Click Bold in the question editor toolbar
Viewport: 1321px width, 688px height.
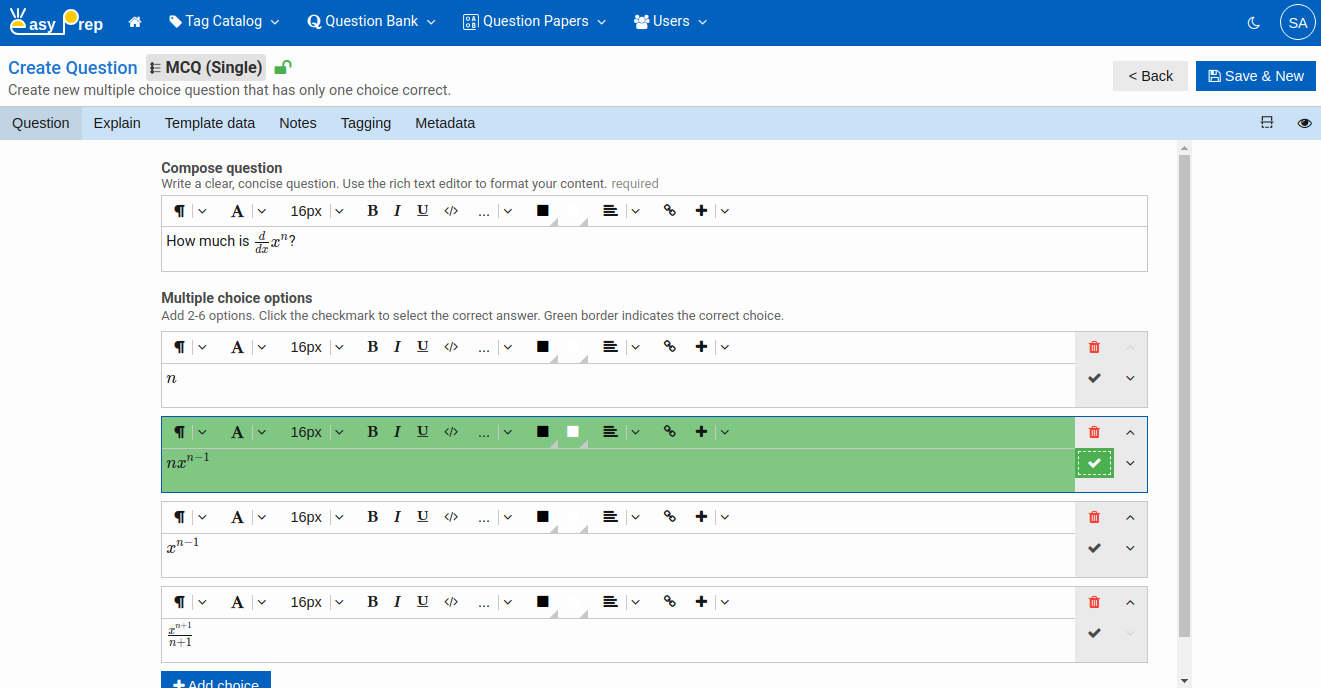pyautogui.click(x=372, y=211)
